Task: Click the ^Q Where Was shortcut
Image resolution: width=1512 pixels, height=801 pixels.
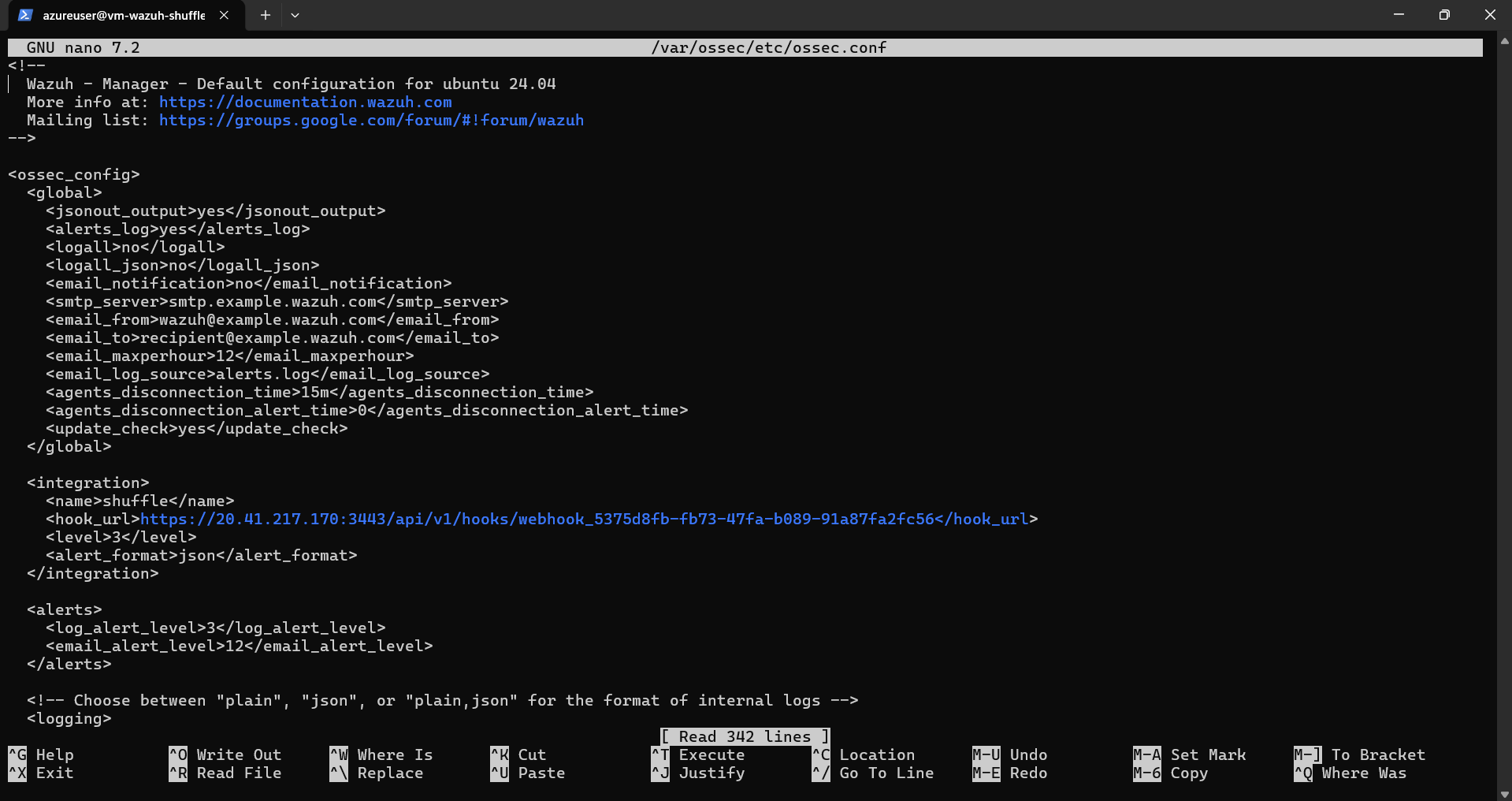Action: (x=1350, y=773)
